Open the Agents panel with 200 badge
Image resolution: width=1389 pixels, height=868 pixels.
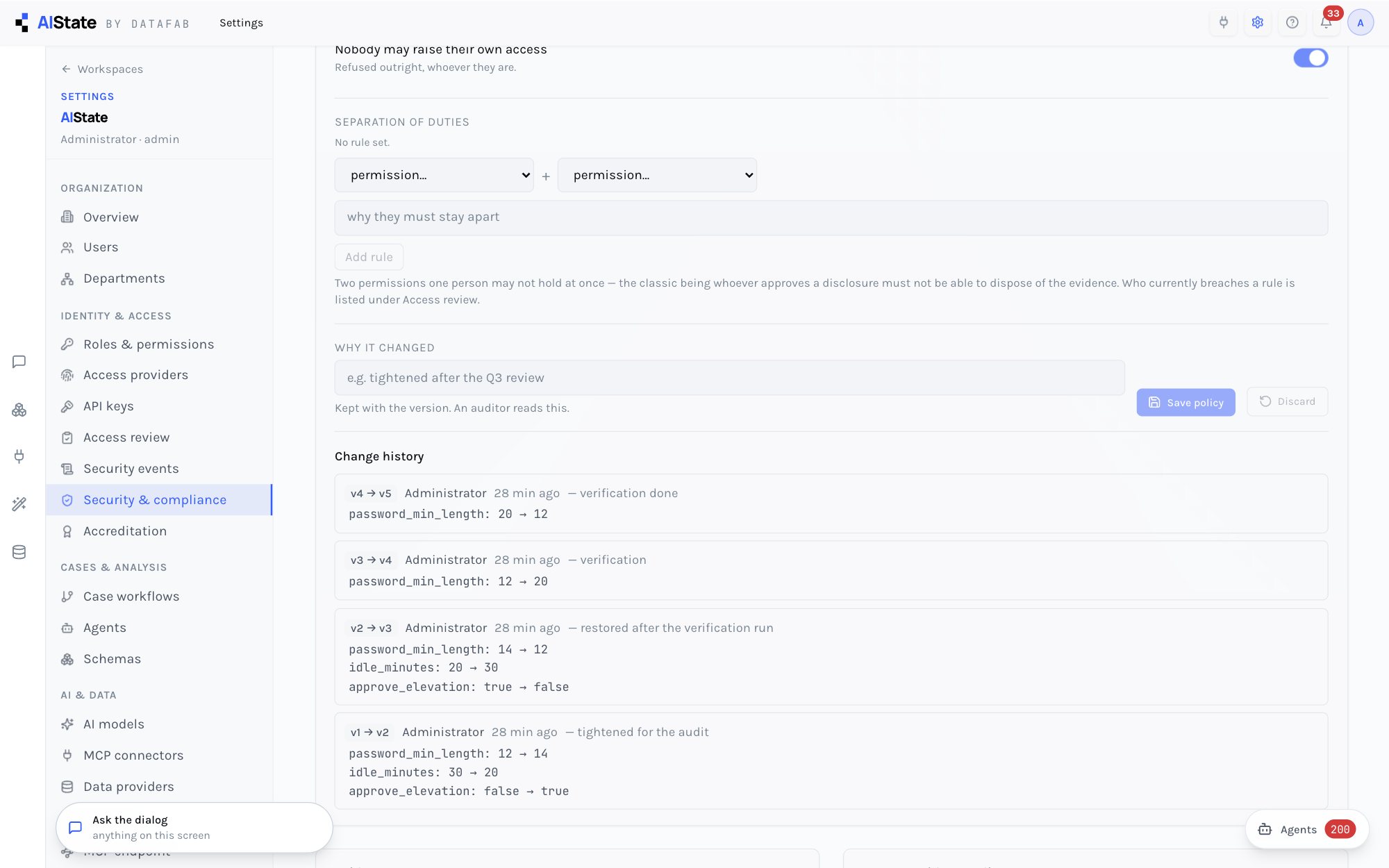tap(1306, 829)
